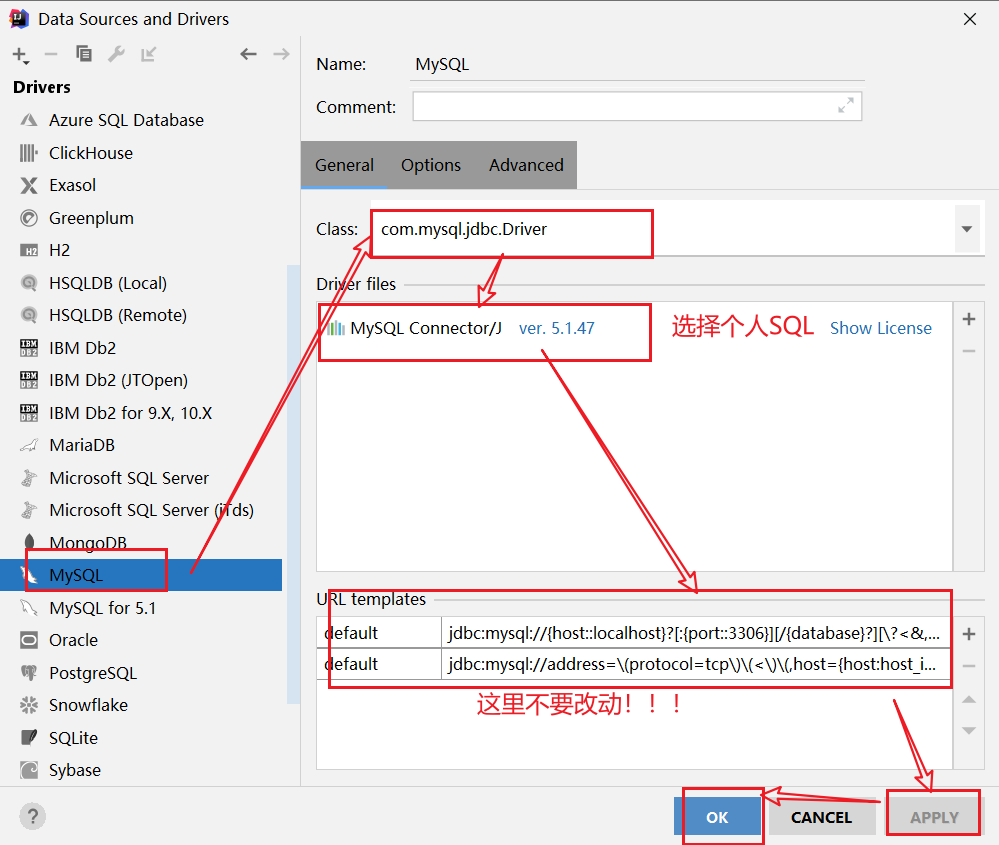Close the Data Sources and Drivers dialog
Viewport: 999px width, 845px height.
(x=970, y=19)
